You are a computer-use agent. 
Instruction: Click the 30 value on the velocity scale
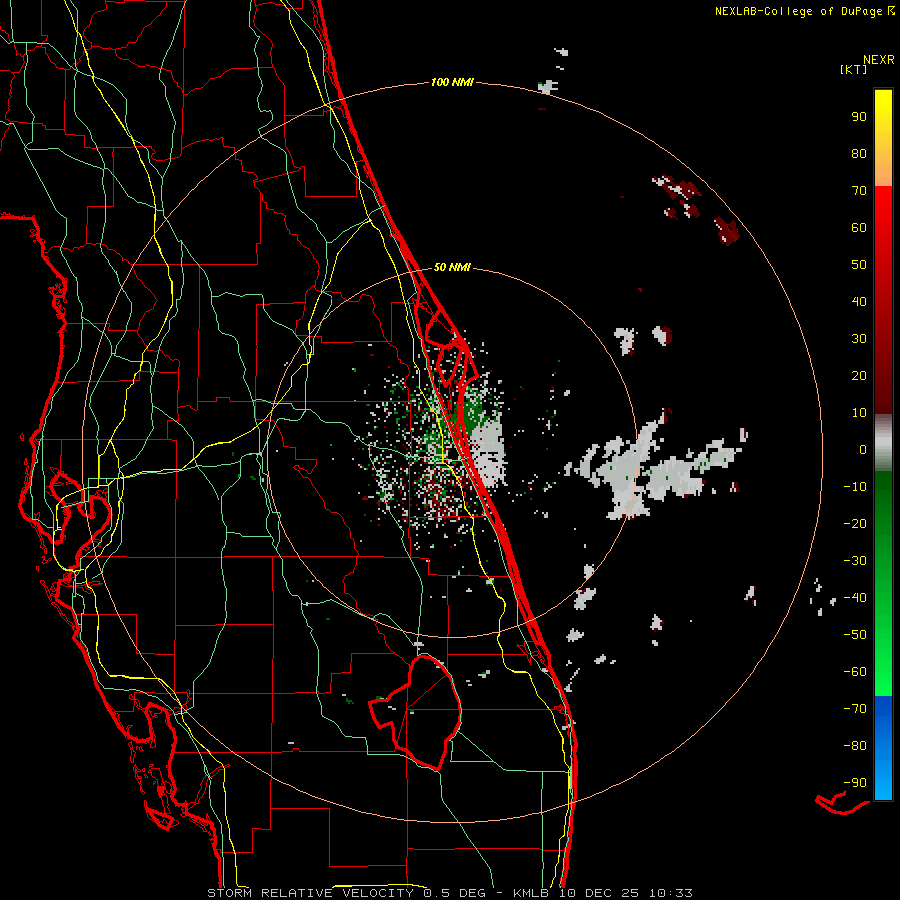(x=859, y=339)
